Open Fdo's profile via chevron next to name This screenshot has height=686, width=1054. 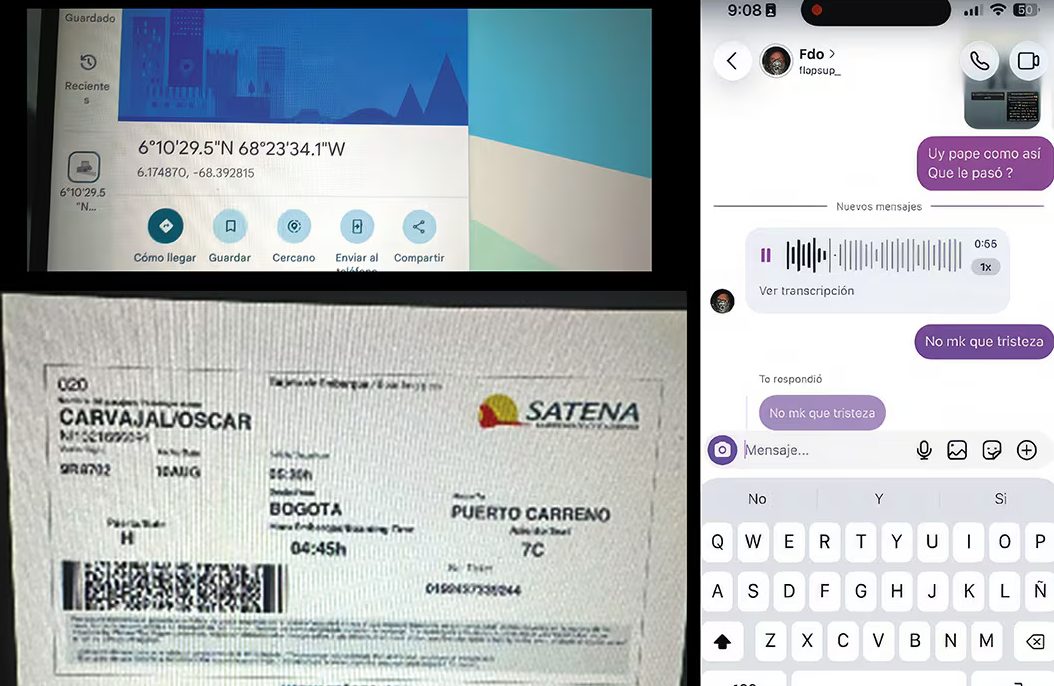832,54
